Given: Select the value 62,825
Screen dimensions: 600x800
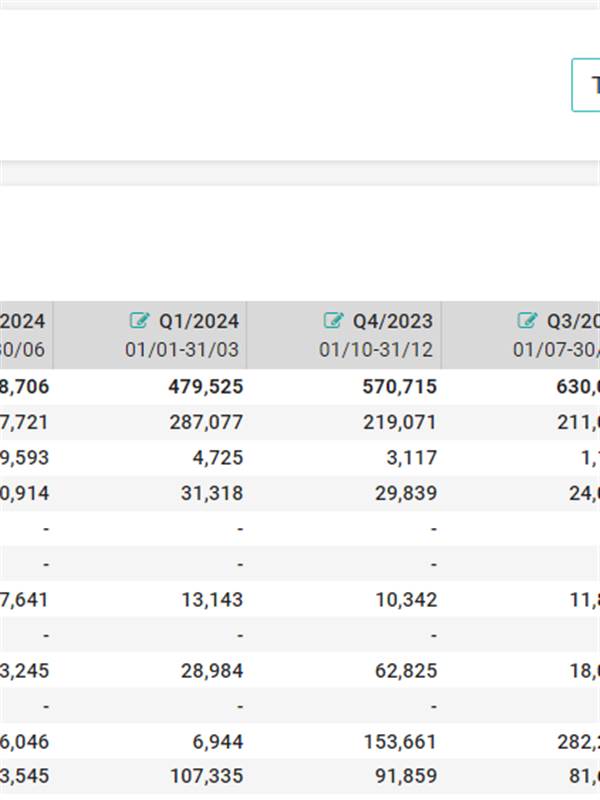Looking at the screenshot, I should pyautogui.click(x=406, y=671).
